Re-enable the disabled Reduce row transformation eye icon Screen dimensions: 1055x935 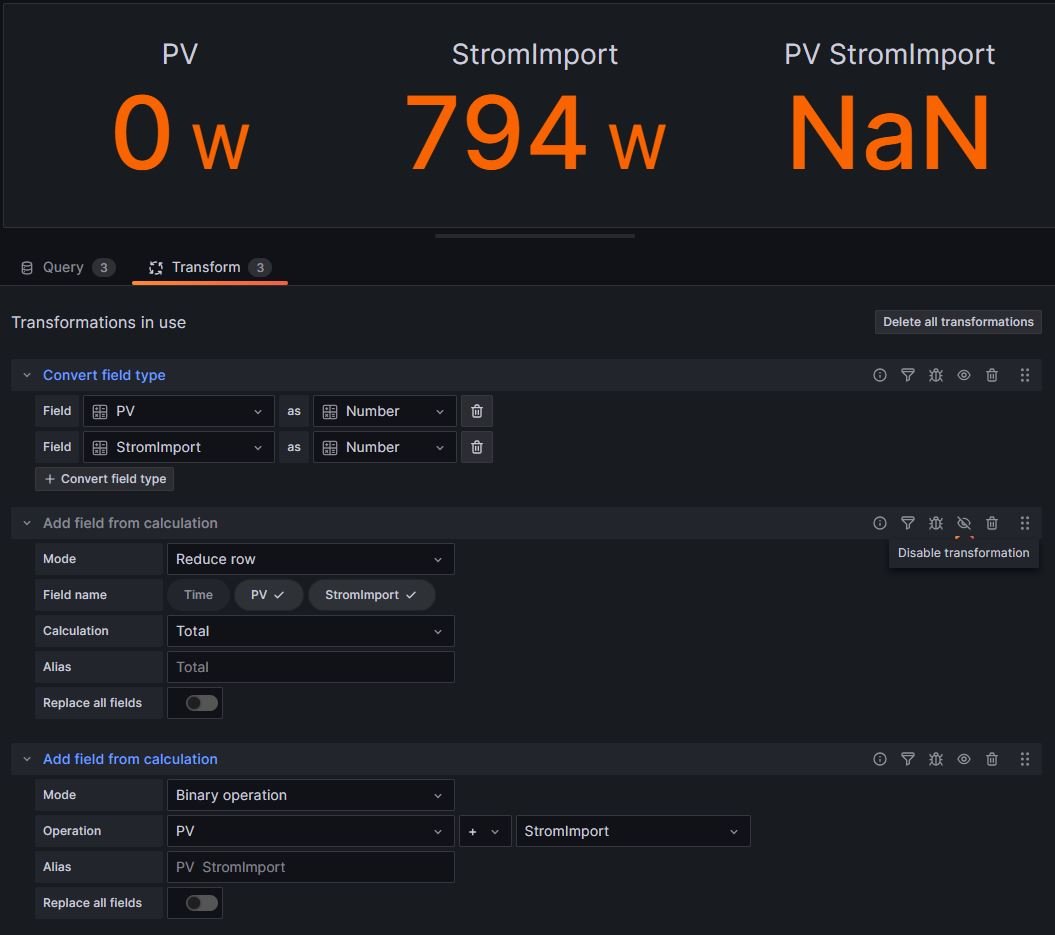point(964,523)
